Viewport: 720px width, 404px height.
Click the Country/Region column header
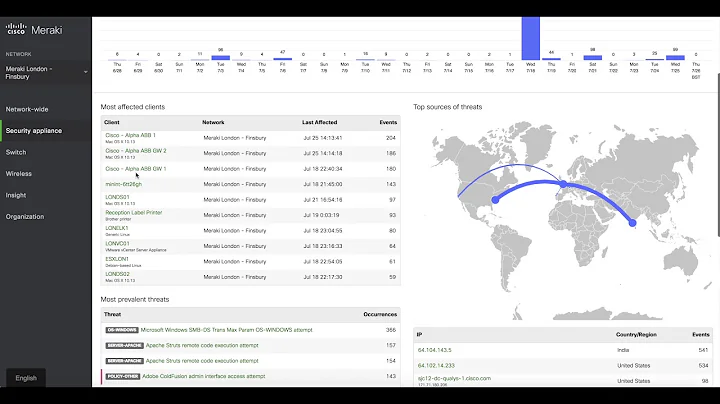636,335
